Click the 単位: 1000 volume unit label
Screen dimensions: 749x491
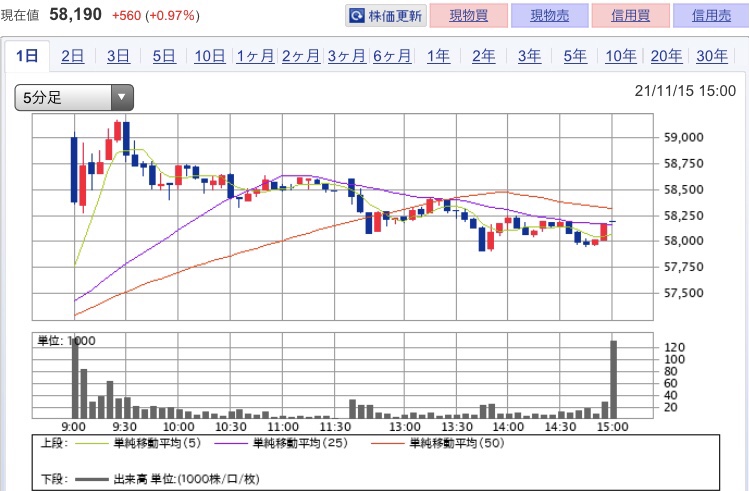(x=66, y=341)
